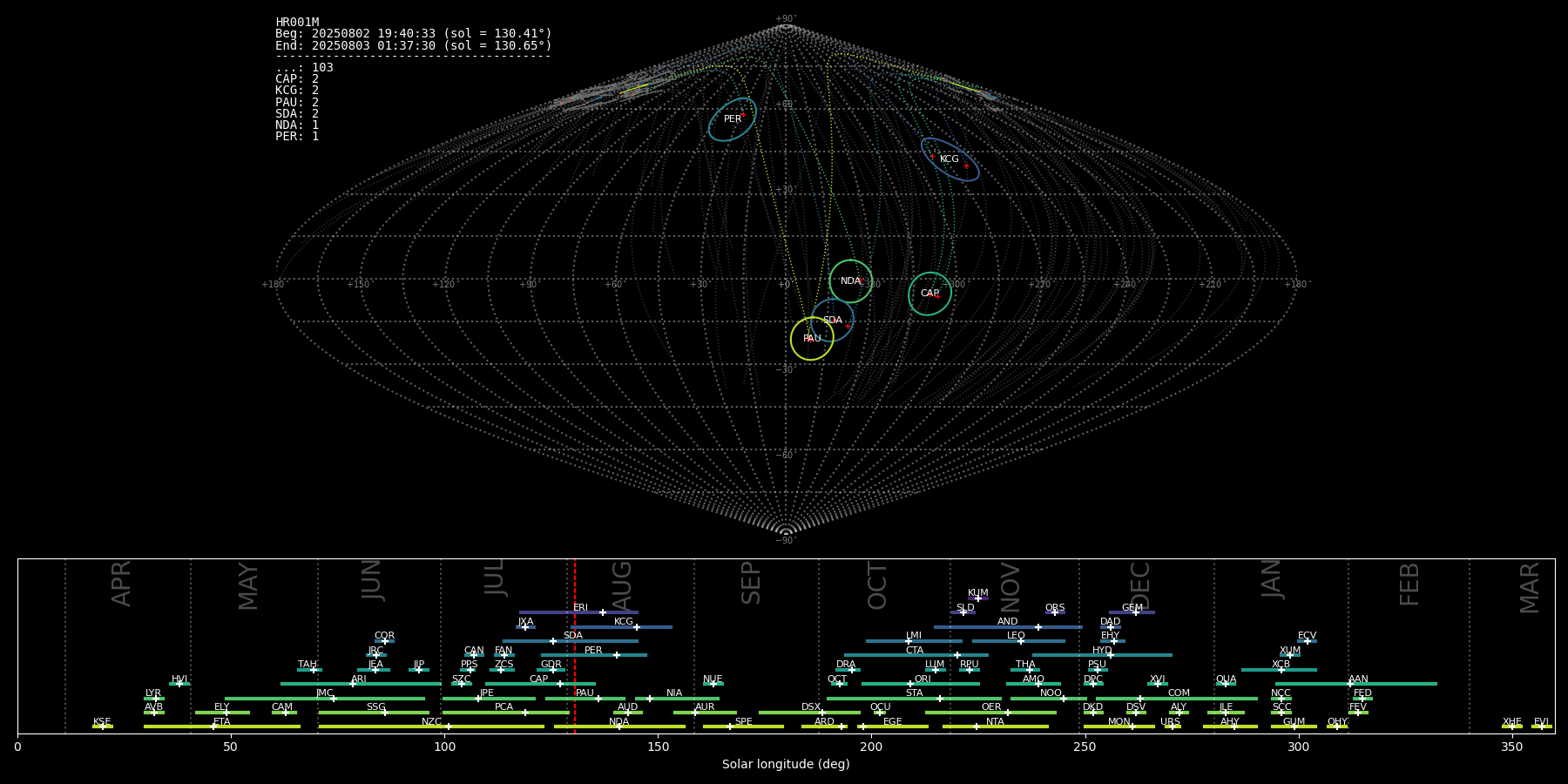The height and width of the screenshot is (784, 1568).
Task: Click the '-60°' latitude label on the sky map
Action: (x=785, y=456)
